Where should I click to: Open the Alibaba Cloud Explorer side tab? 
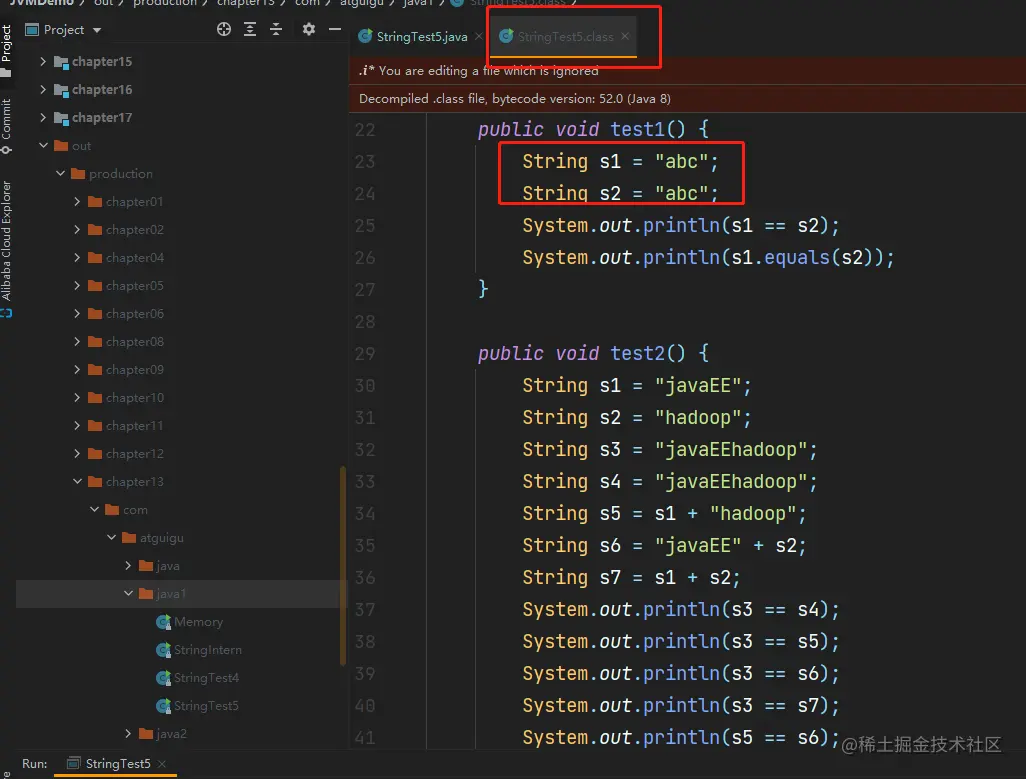[x=6, y=249]
